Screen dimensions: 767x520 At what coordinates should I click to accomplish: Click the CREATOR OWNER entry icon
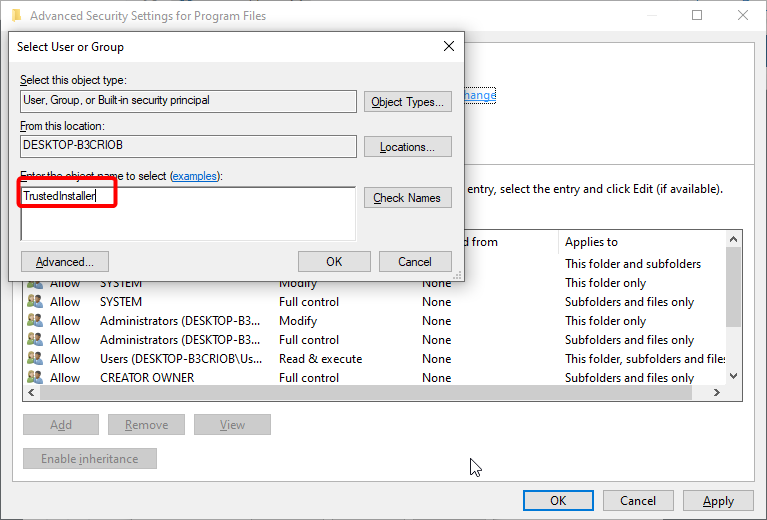pos(35,378)
